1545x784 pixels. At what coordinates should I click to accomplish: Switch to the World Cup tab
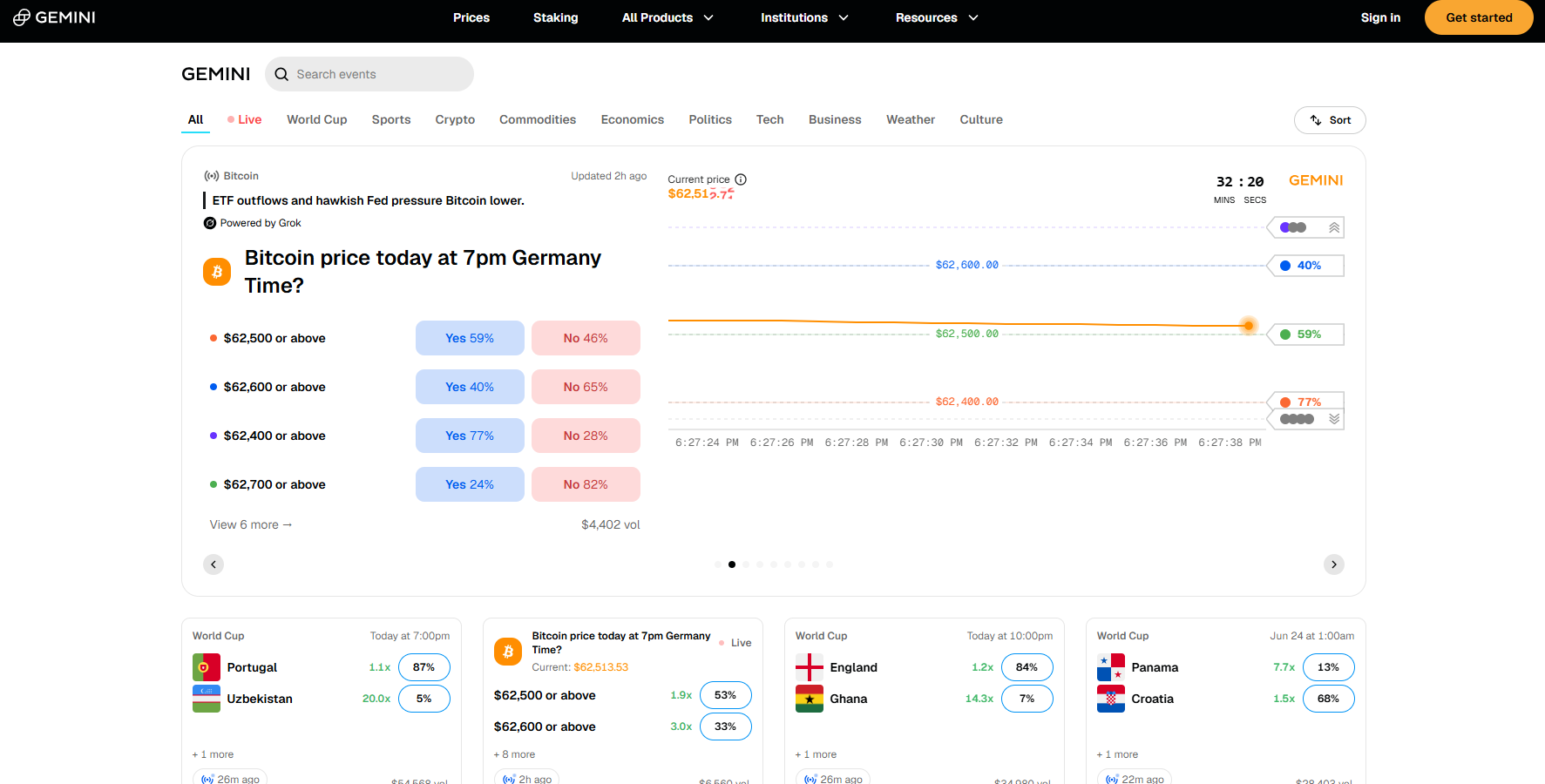pyautogui.click(x=317, y=119)
